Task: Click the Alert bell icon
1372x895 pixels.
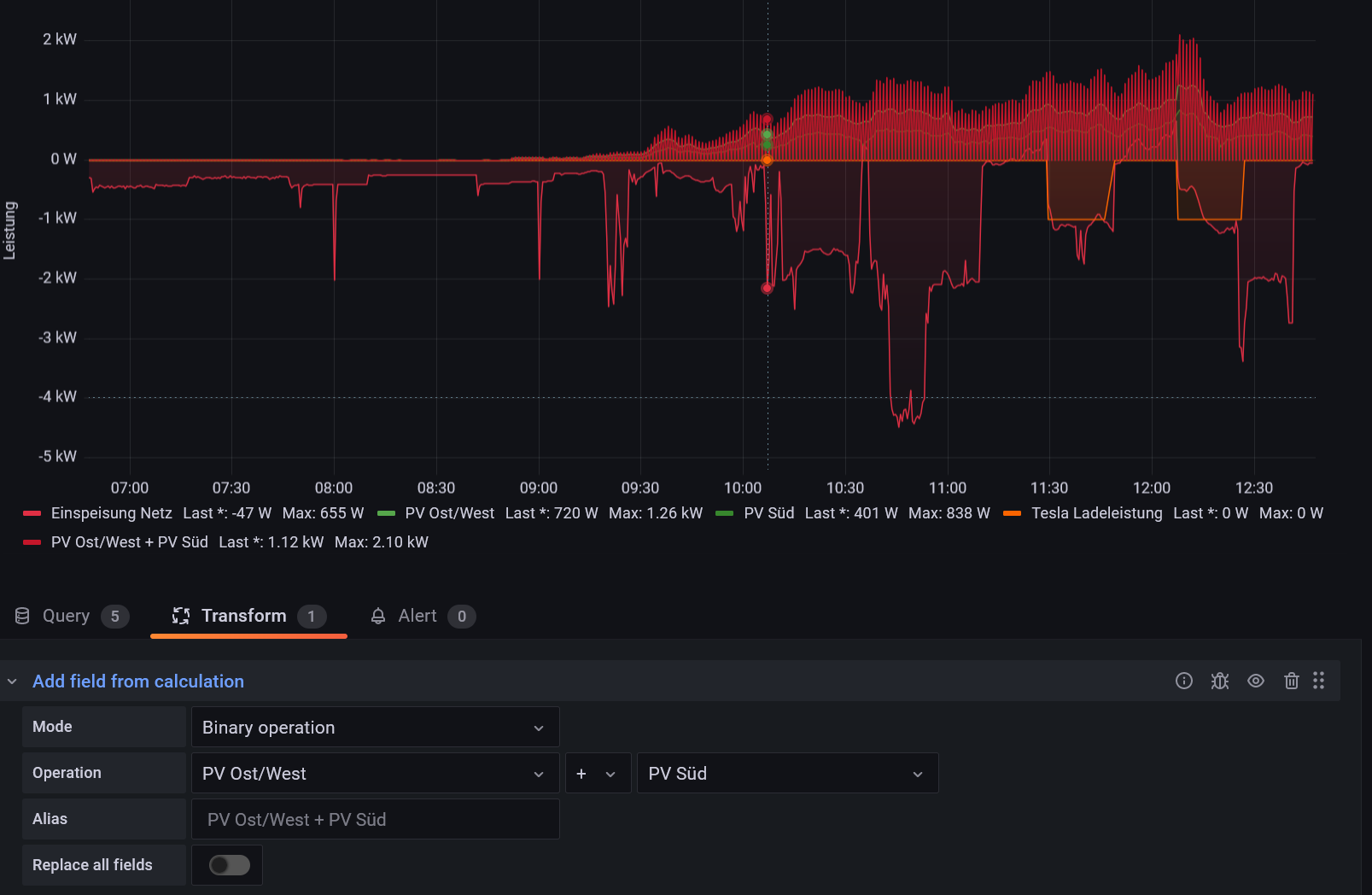Action: click(x=378, y=616)
